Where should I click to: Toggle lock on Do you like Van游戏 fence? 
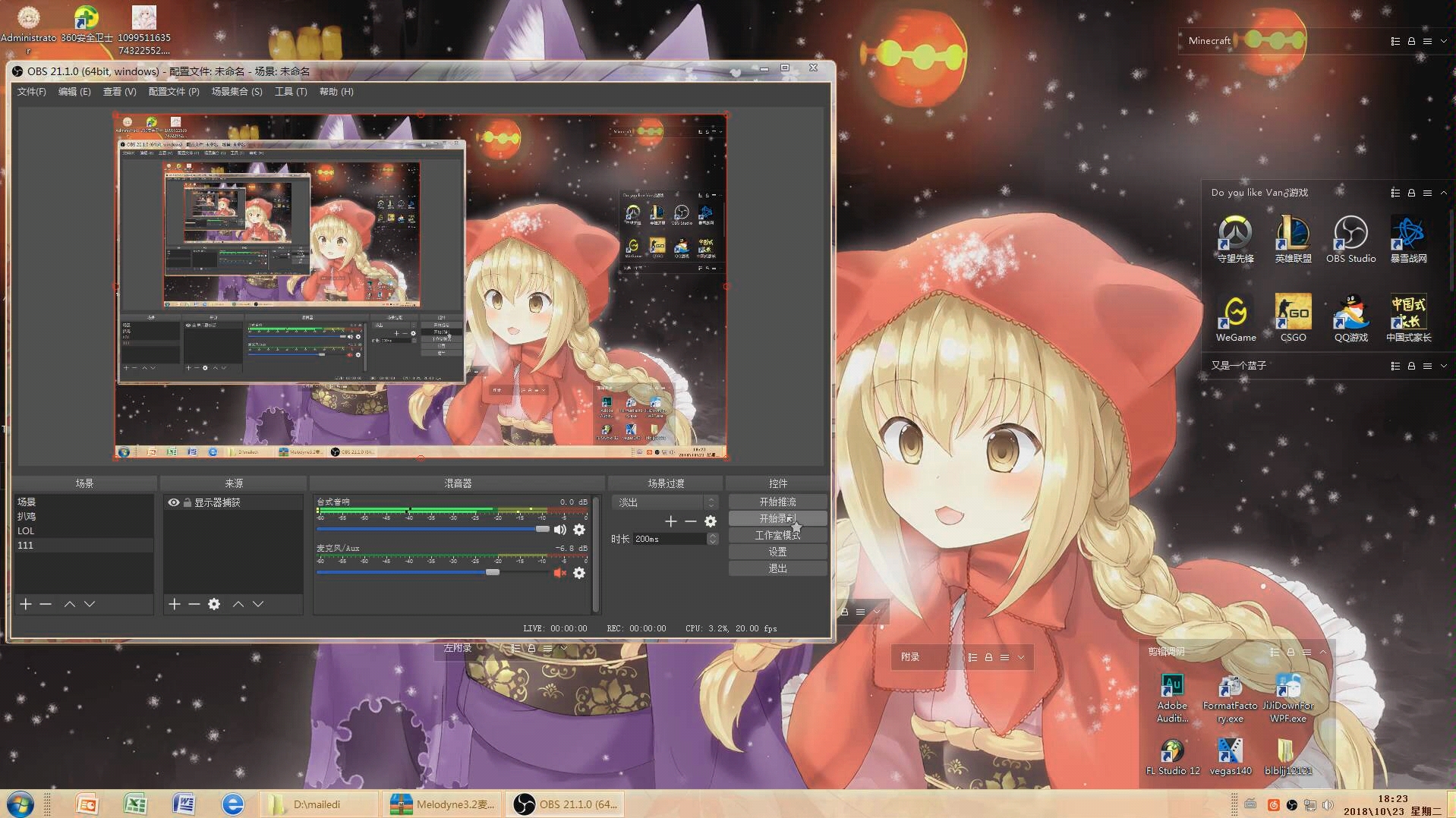1411,193
